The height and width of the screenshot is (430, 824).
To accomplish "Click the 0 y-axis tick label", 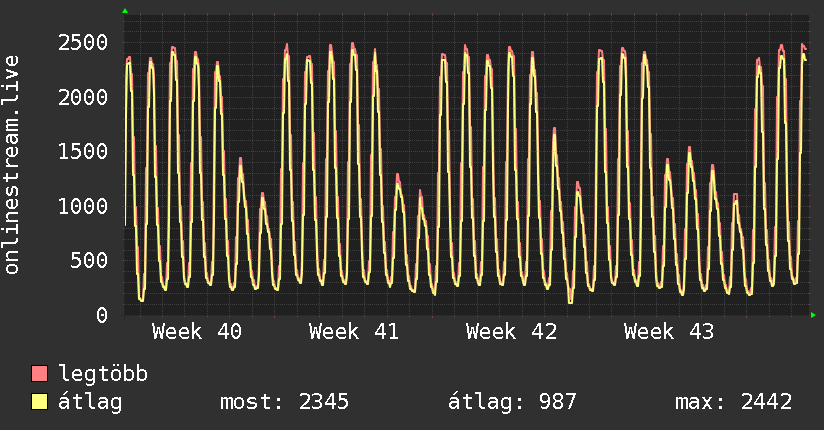I will pos(102,315).
